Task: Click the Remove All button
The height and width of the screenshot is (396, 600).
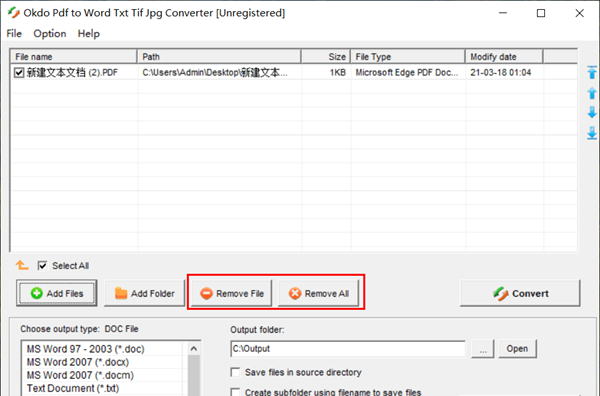Action: tap(318, 293)
